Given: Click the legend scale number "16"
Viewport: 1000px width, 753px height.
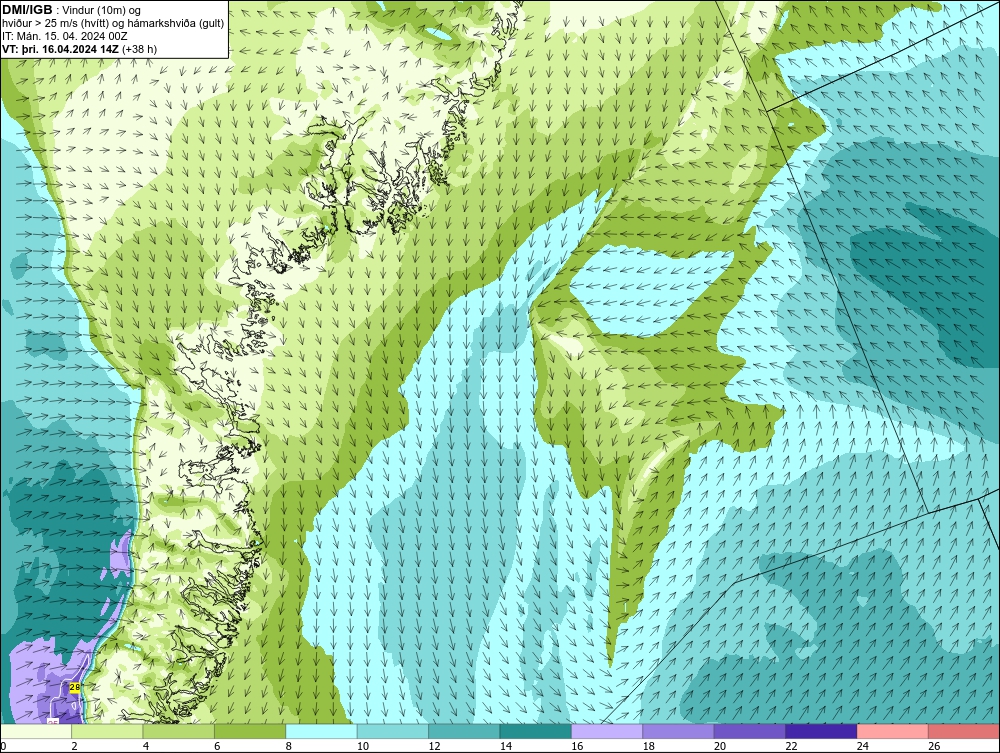Looking at the screenshot, I should coord(577,746).
